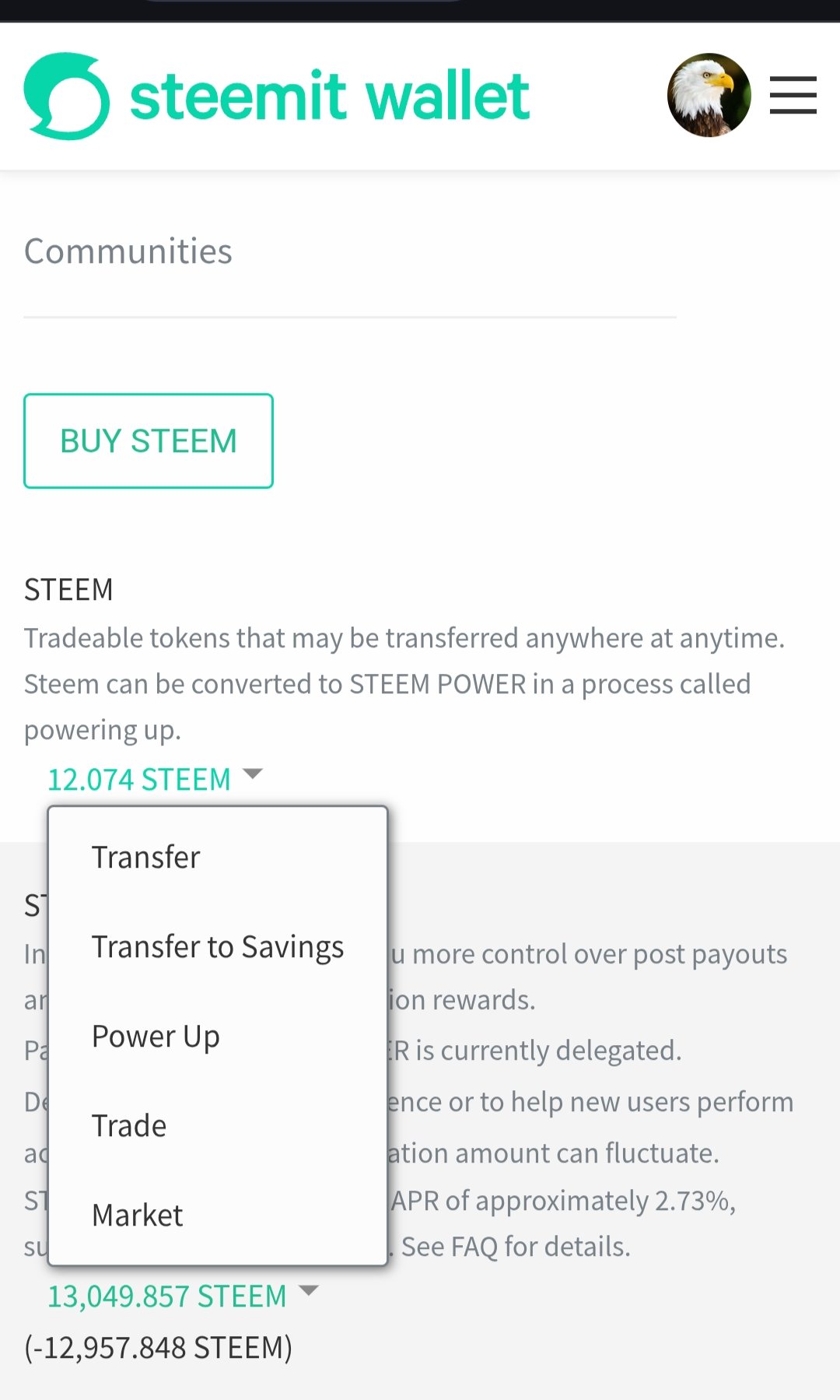Image resolution: width=840 pixels, height=1400 pixels.
Task: Select Transfer from the dropdown menu
Action: 218,857
